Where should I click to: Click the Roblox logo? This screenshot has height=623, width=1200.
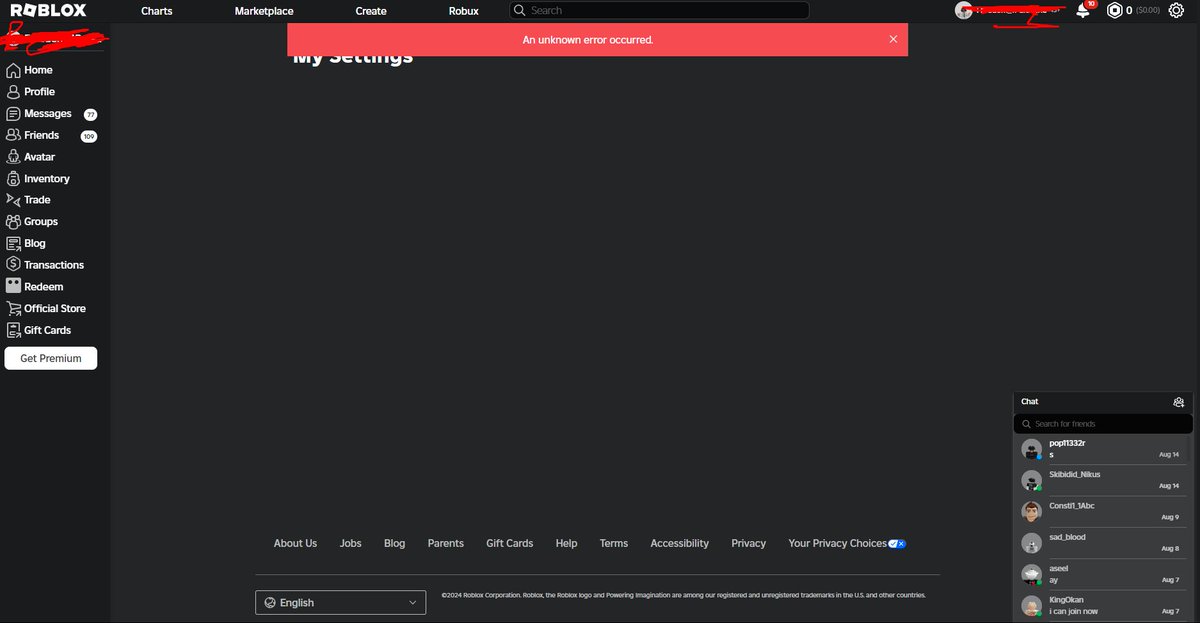[x=48, y=11]
